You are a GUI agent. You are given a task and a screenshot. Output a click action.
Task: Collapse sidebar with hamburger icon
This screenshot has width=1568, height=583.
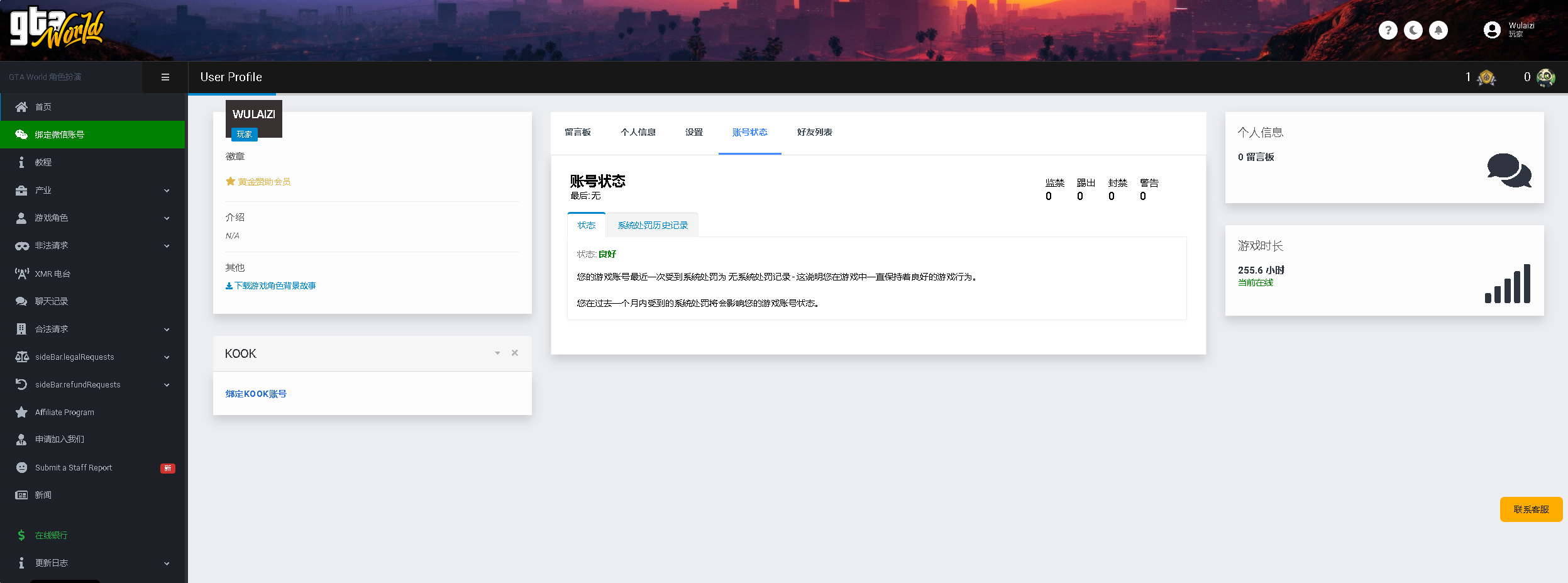[165, 77]
